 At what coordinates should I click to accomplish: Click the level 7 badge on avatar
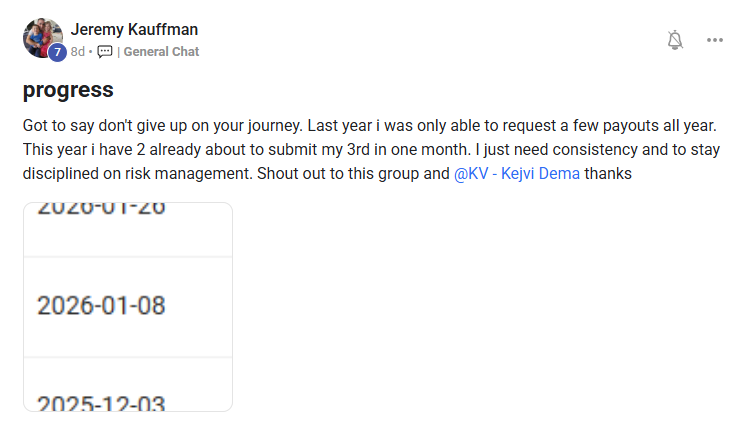click(x=57, y=53)
